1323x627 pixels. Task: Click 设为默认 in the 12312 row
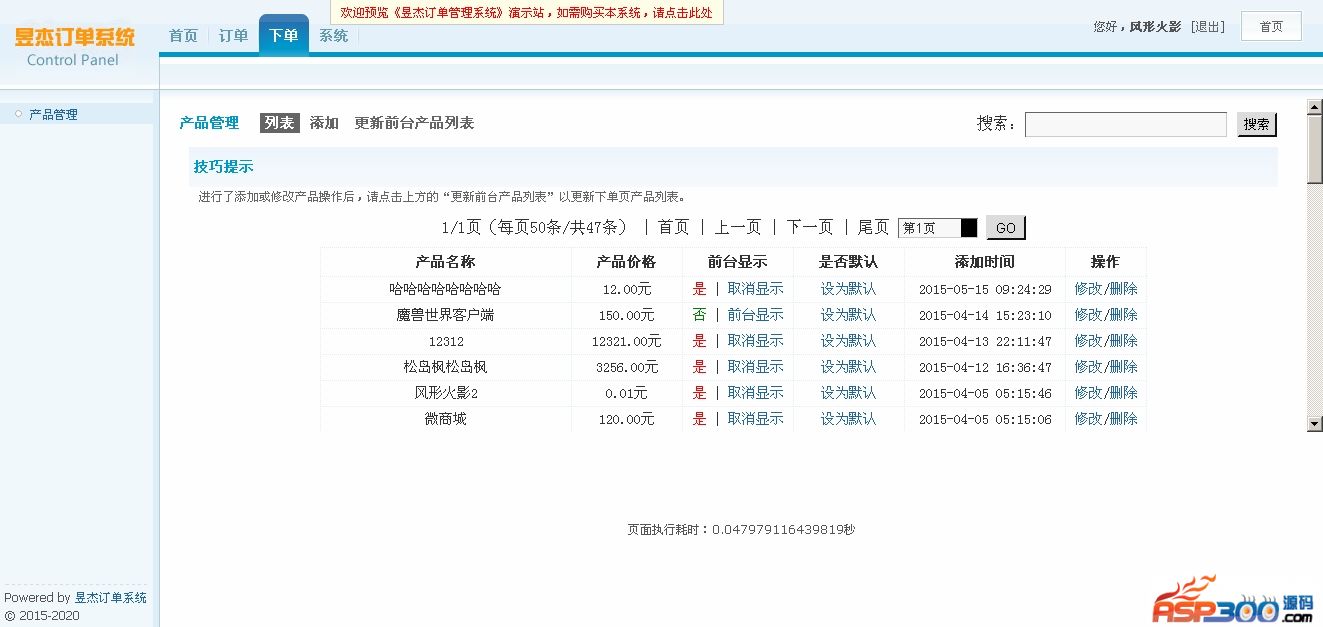pyautogui.click(x=848, y=341)
